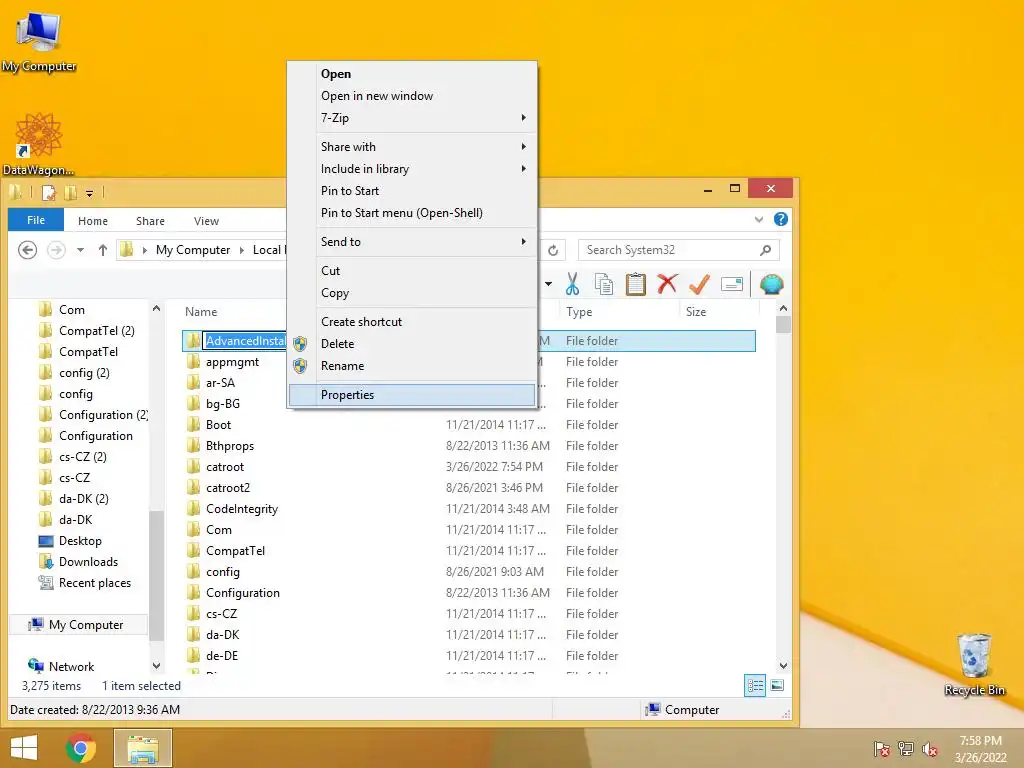The image size is (1024, 768).
Task: Switch to Details view icon
Action: [755, 685]
